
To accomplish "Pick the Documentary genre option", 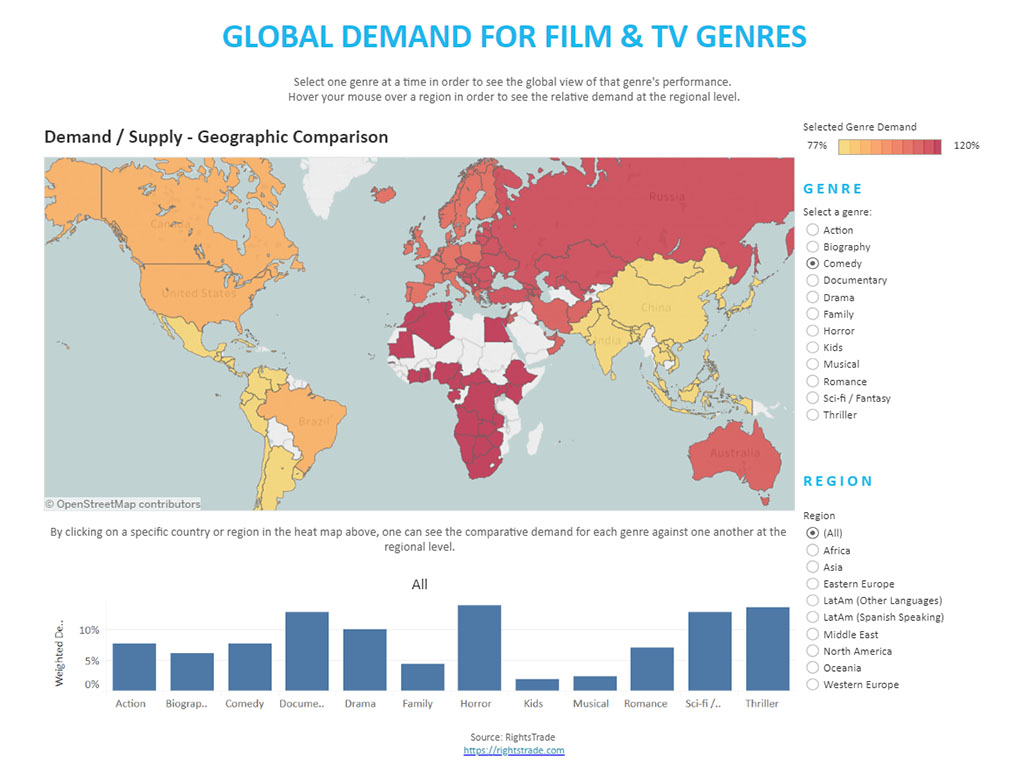I will point(813,280).
